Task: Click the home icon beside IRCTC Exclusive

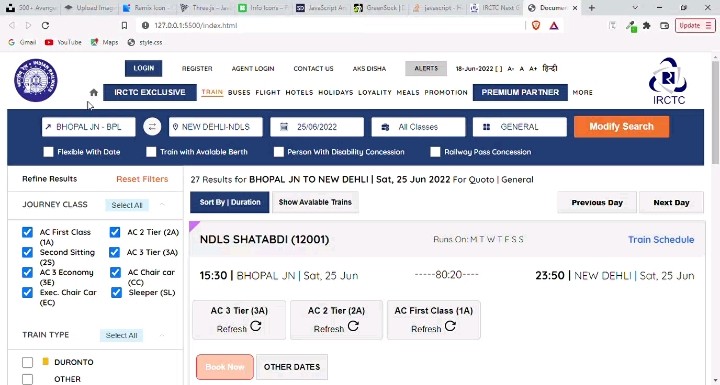Action: (x=94, y=92)
